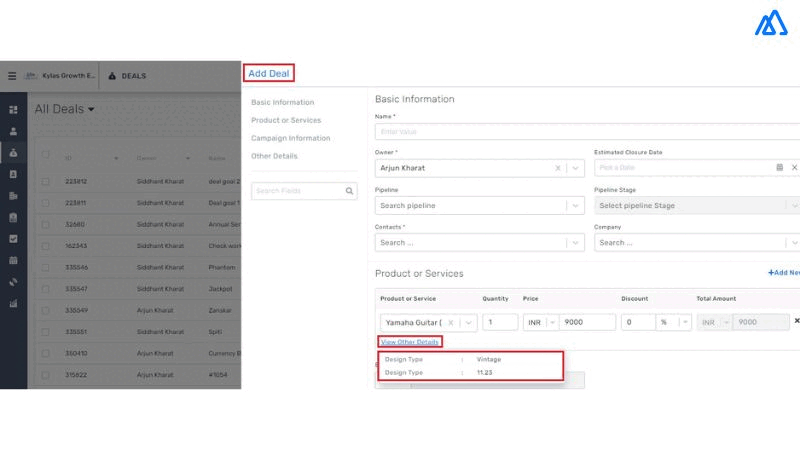Jump to the Basic Information section
800x450 pixels.
point(283,102)
